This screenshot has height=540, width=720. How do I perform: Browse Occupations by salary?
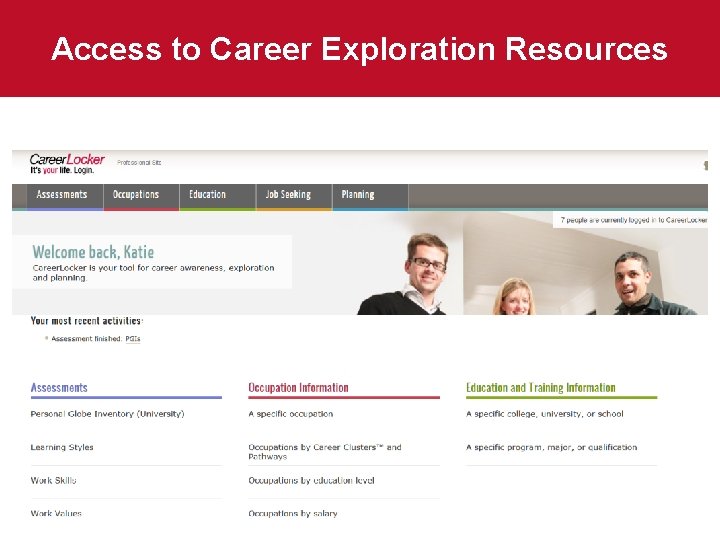tap(293, 513)
